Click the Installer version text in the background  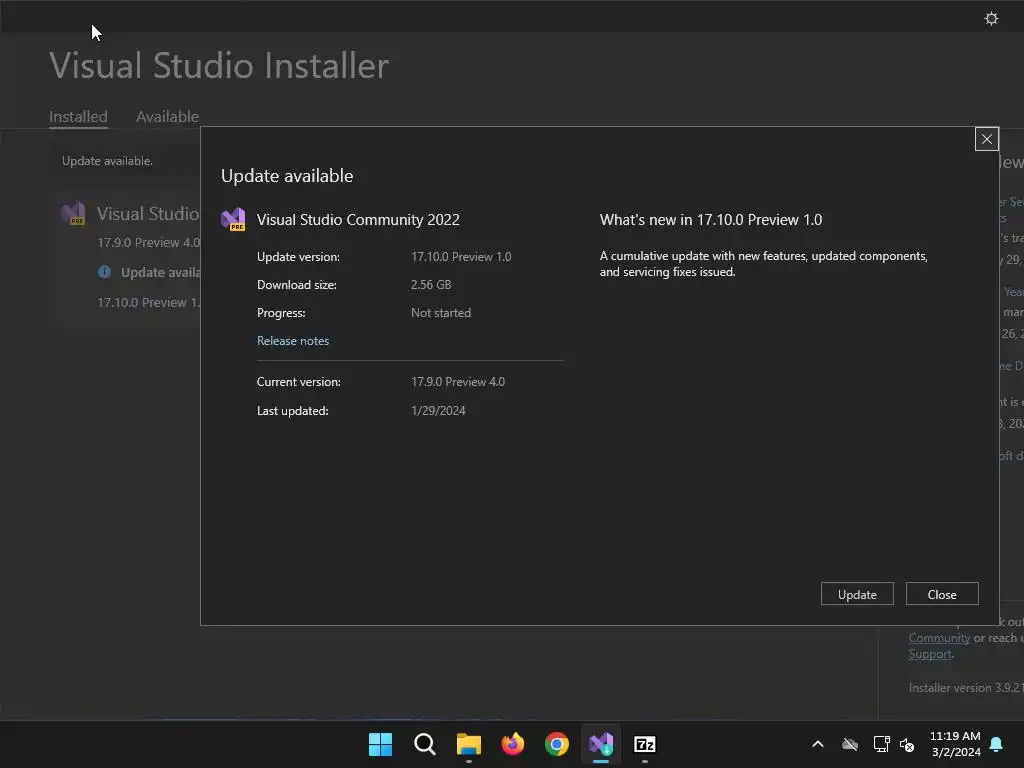click(x=966, y=688)
